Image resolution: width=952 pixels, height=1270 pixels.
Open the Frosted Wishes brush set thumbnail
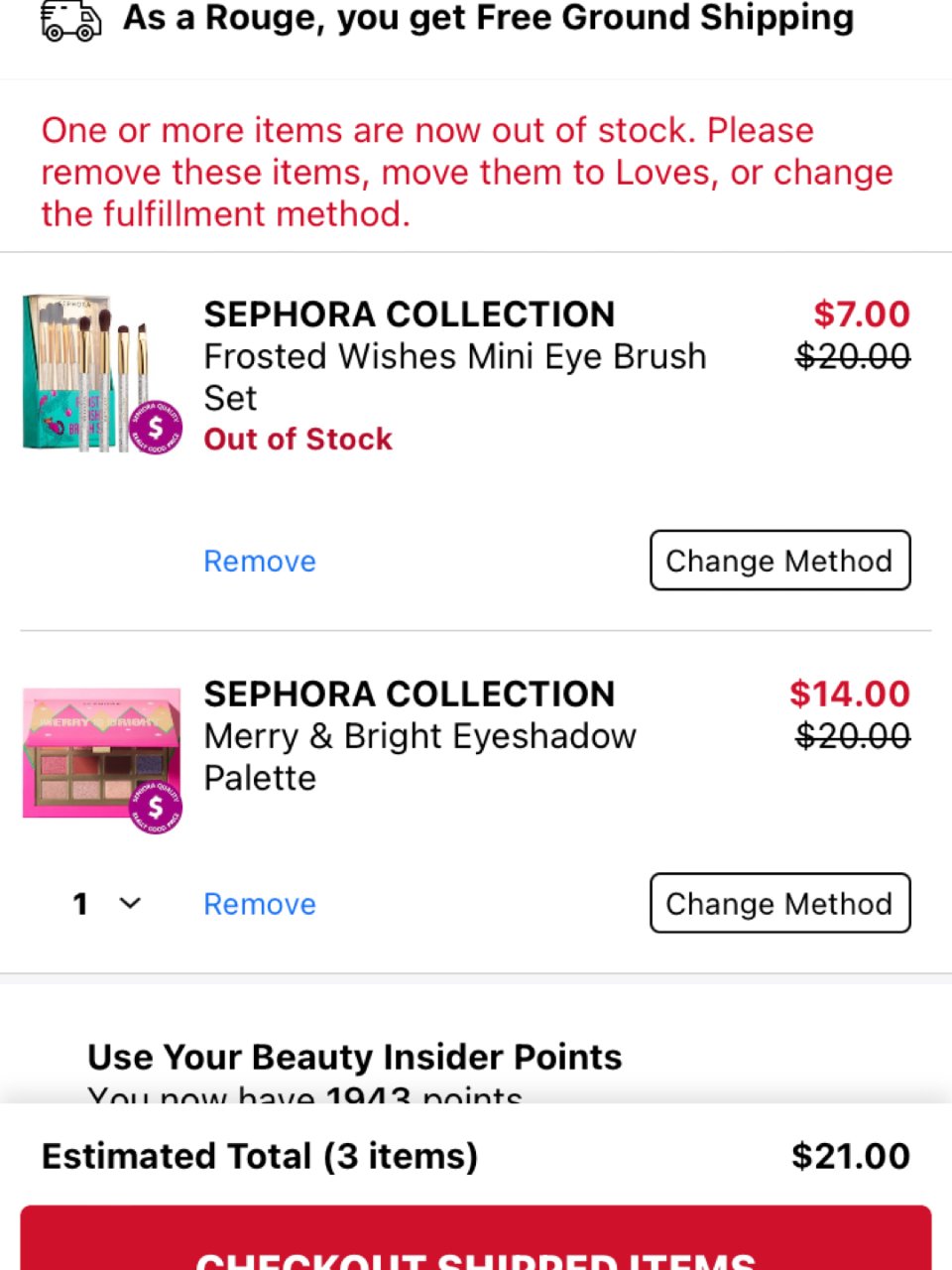89,372
